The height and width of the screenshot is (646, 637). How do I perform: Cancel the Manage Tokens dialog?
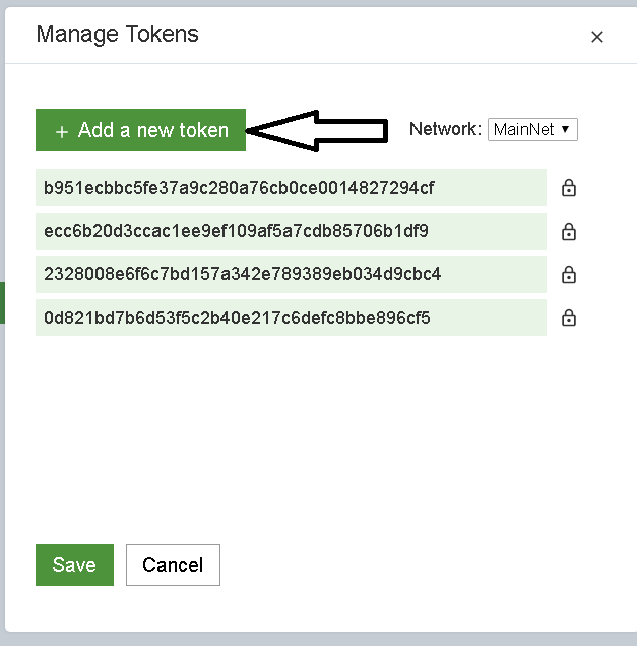coord(172,565)
